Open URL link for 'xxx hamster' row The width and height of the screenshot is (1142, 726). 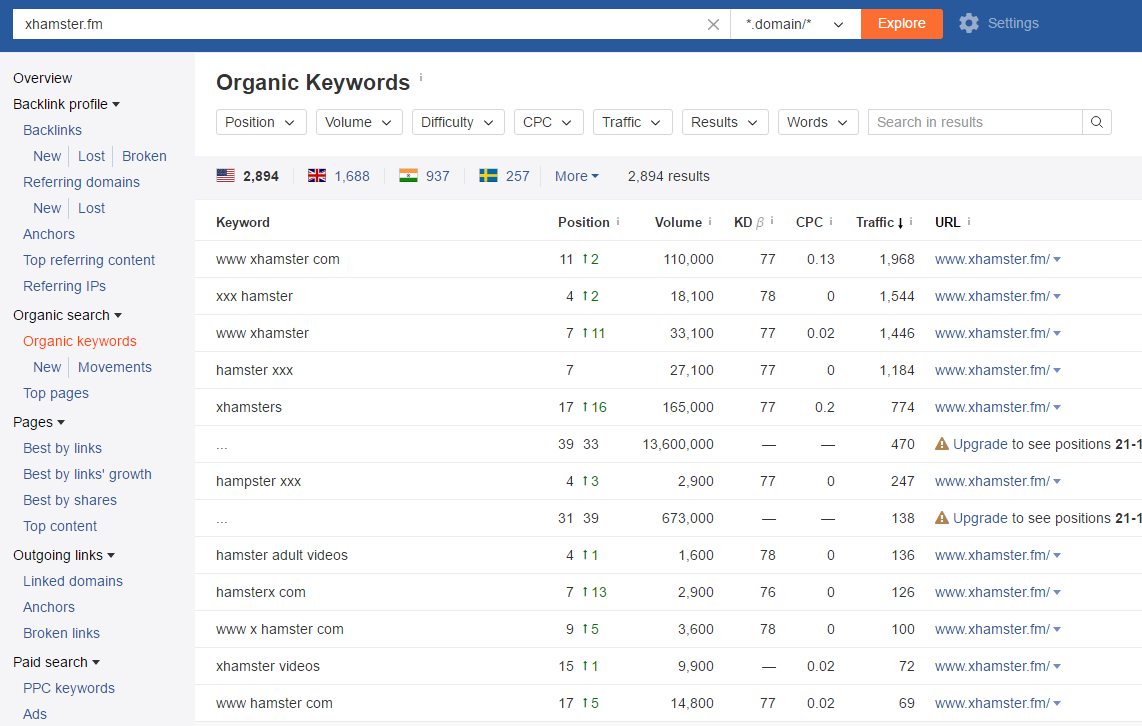click(992, 296)
